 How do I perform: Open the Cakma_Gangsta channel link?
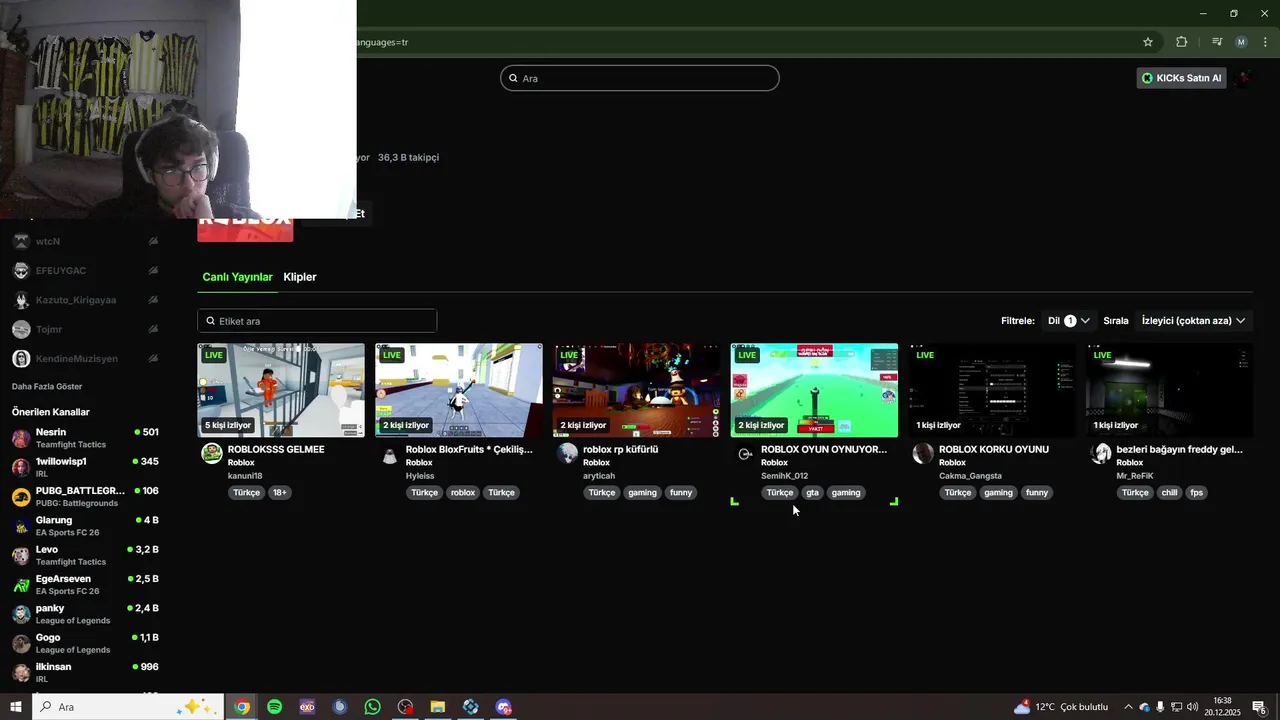pos(970,476)
